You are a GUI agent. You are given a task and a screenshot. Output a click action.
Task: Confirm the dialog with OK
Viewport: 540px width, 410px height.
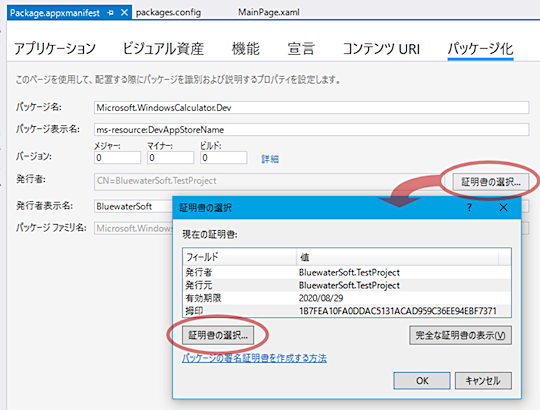coord(422,381)
